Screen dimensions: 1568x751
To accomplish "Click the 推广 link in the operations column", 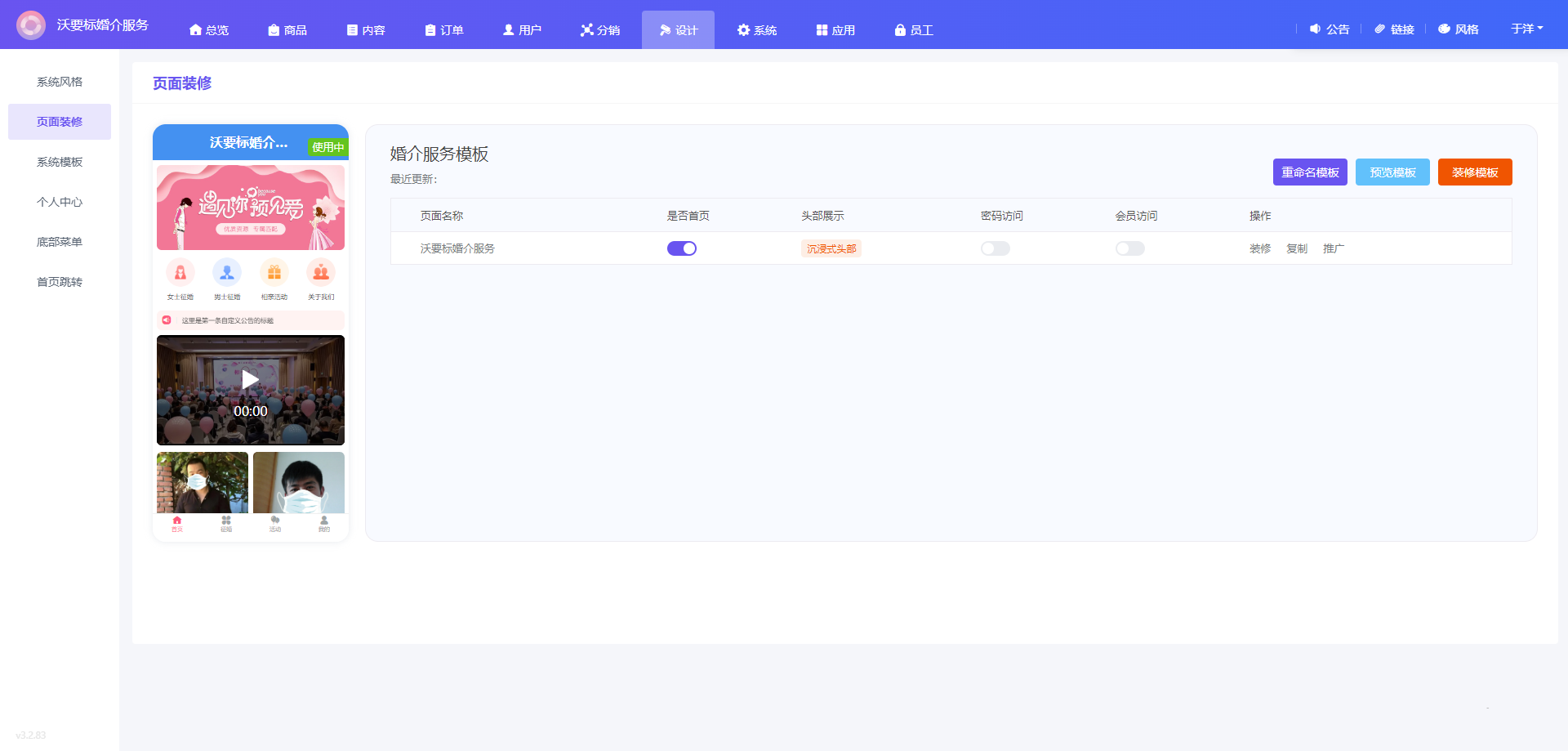I will pos(1334,248).
